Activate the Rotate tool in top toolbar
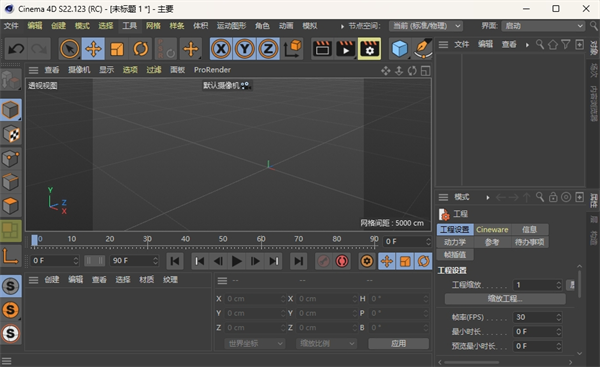 point(140,49)
